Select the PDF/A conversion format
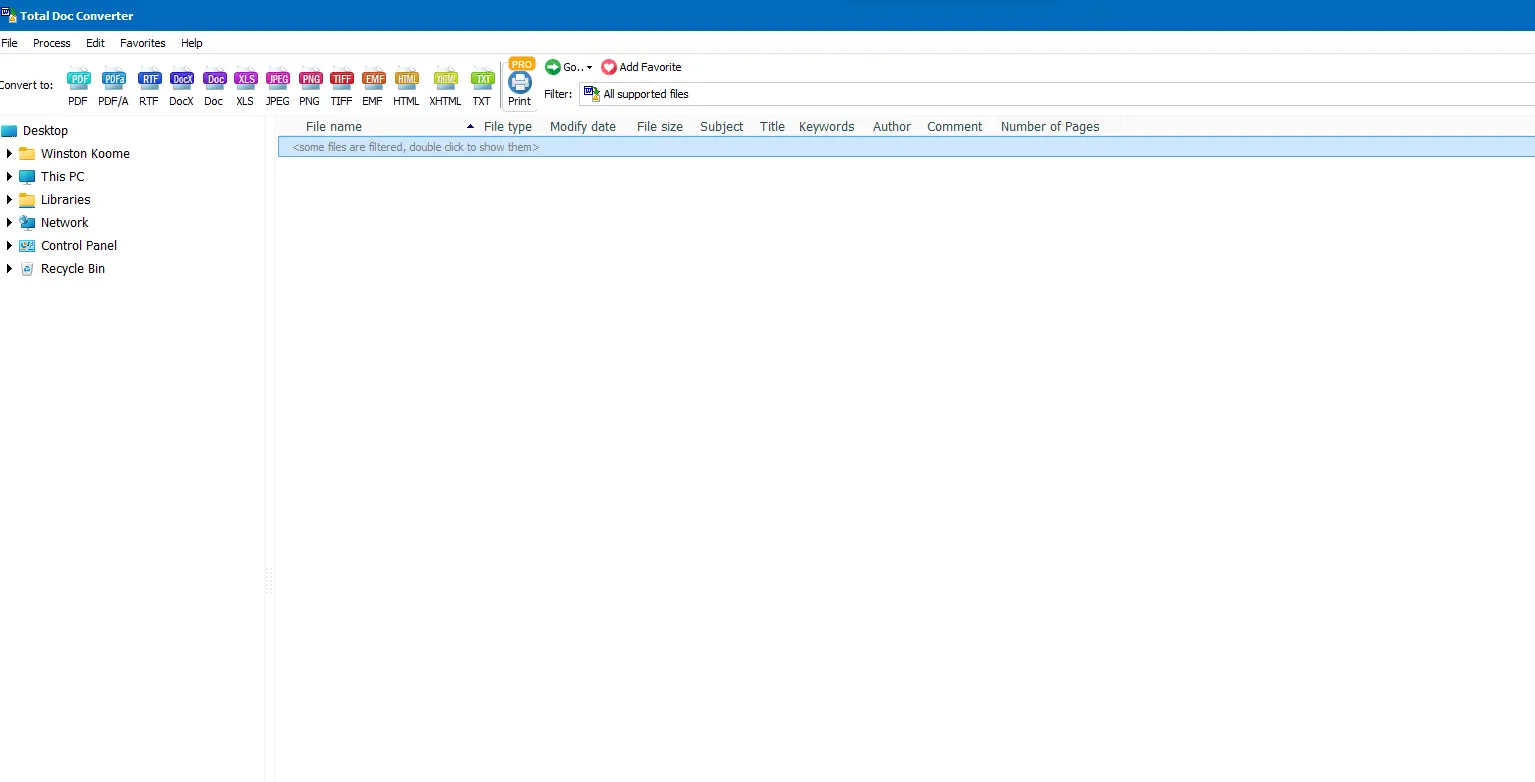The image size is (1535, 782). [x=113, y=84]
